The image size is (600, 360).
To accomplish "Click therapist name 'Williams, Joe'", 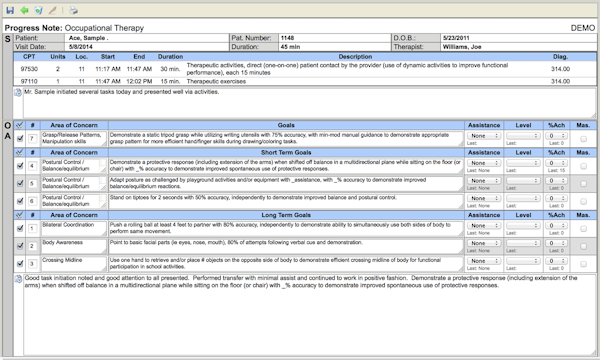I will (462, 47).
